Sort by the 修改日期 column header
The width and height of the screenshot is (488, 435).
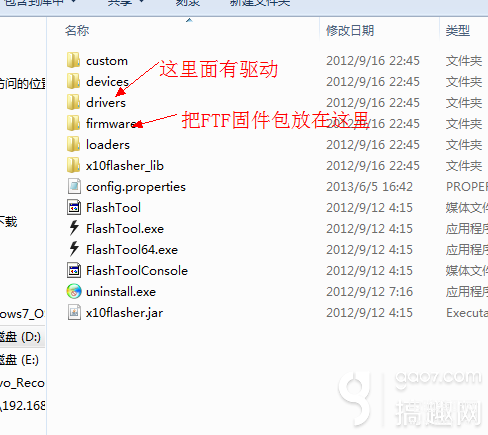point(350,31)
